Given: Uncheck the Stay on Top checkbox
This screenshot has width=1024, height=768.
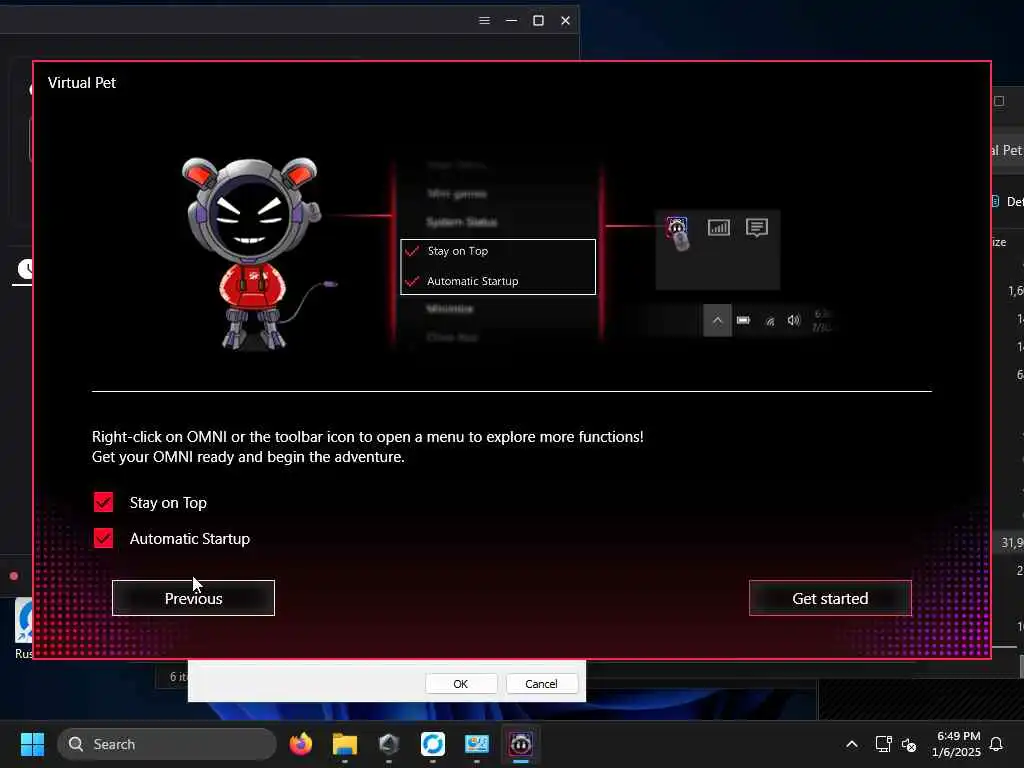Looking at the screenshot, I should click(x=103, y=502).
